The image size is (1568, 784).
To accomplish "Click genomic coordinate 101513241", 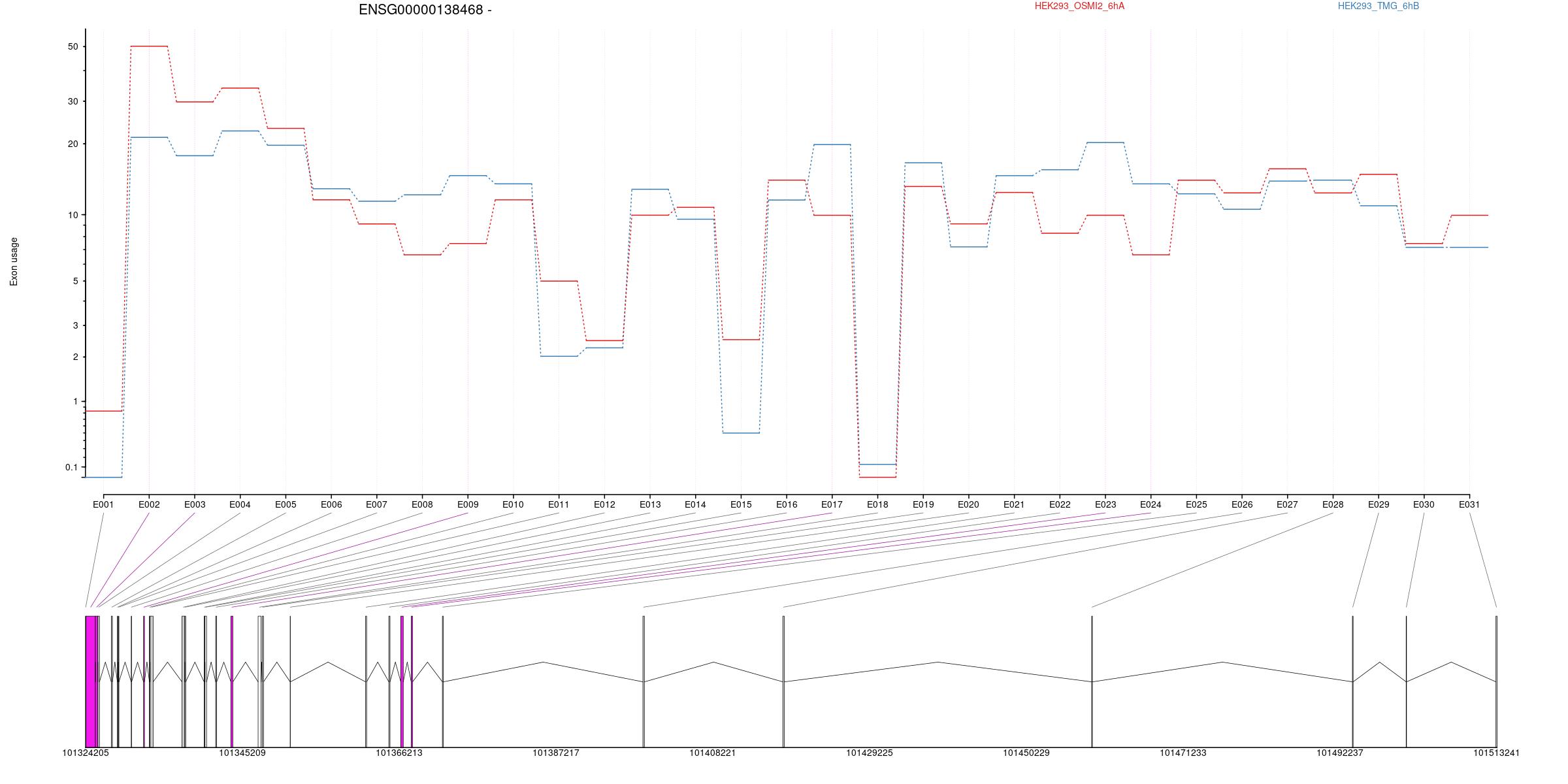I will 1496,753.
